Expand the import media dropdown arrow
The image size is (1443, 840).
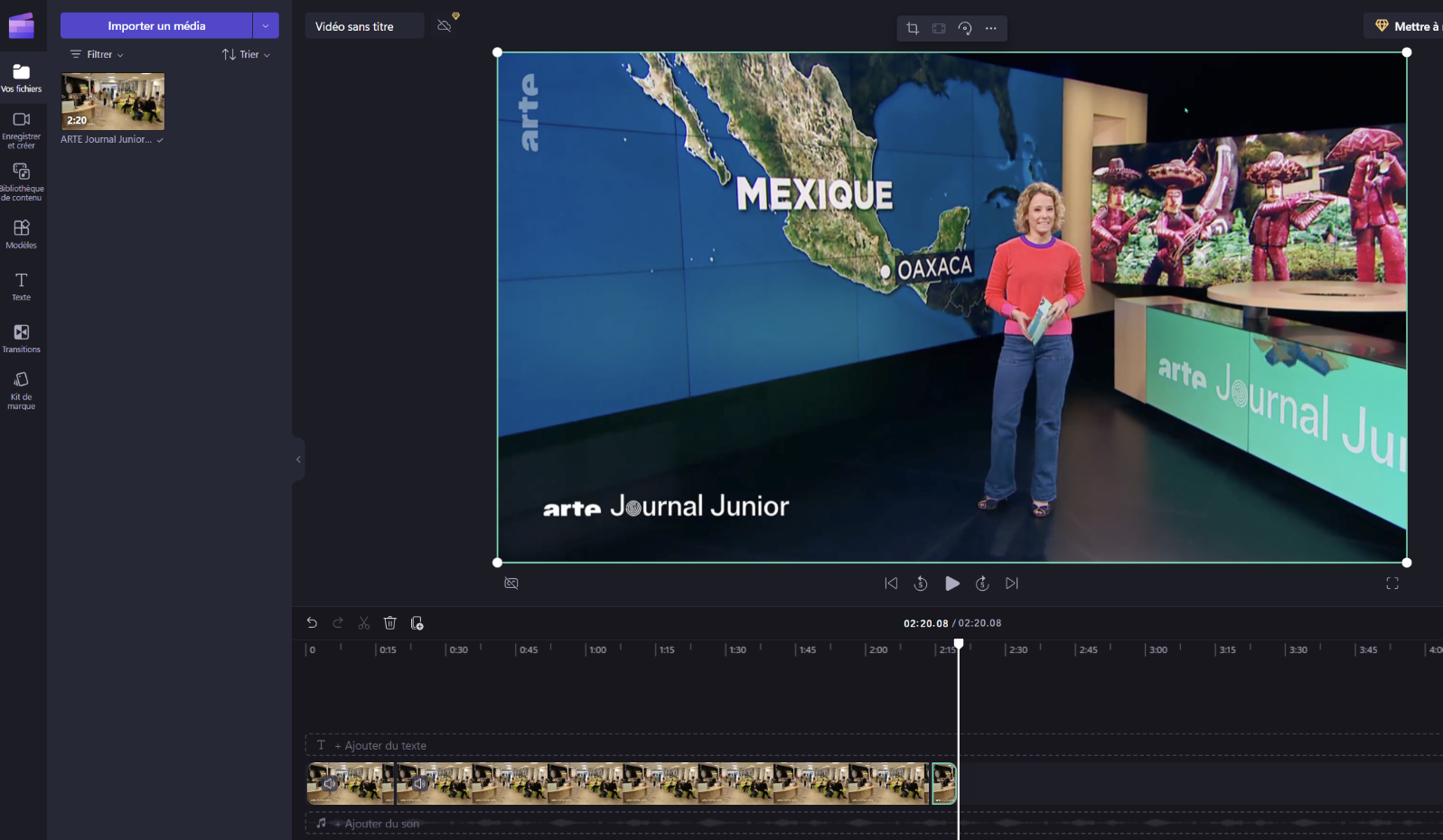(x=266, y=25)
